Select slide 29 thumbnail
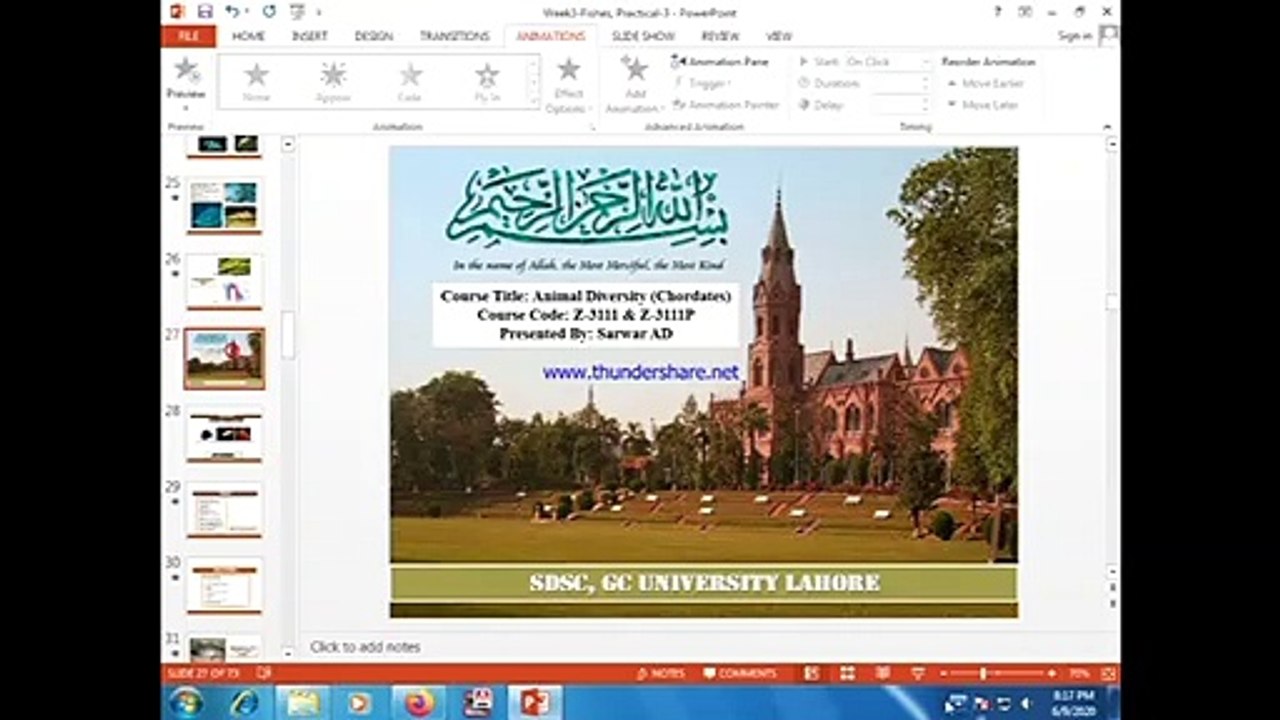 click(224, 510)
